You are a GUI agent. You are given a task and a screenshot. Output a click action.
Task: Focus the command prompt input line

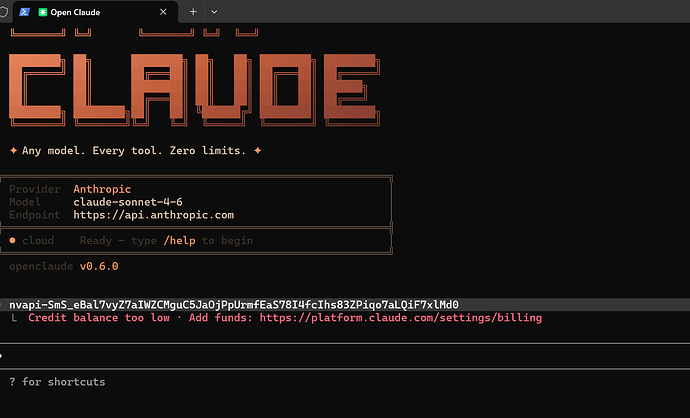click(x=345, y=356)
